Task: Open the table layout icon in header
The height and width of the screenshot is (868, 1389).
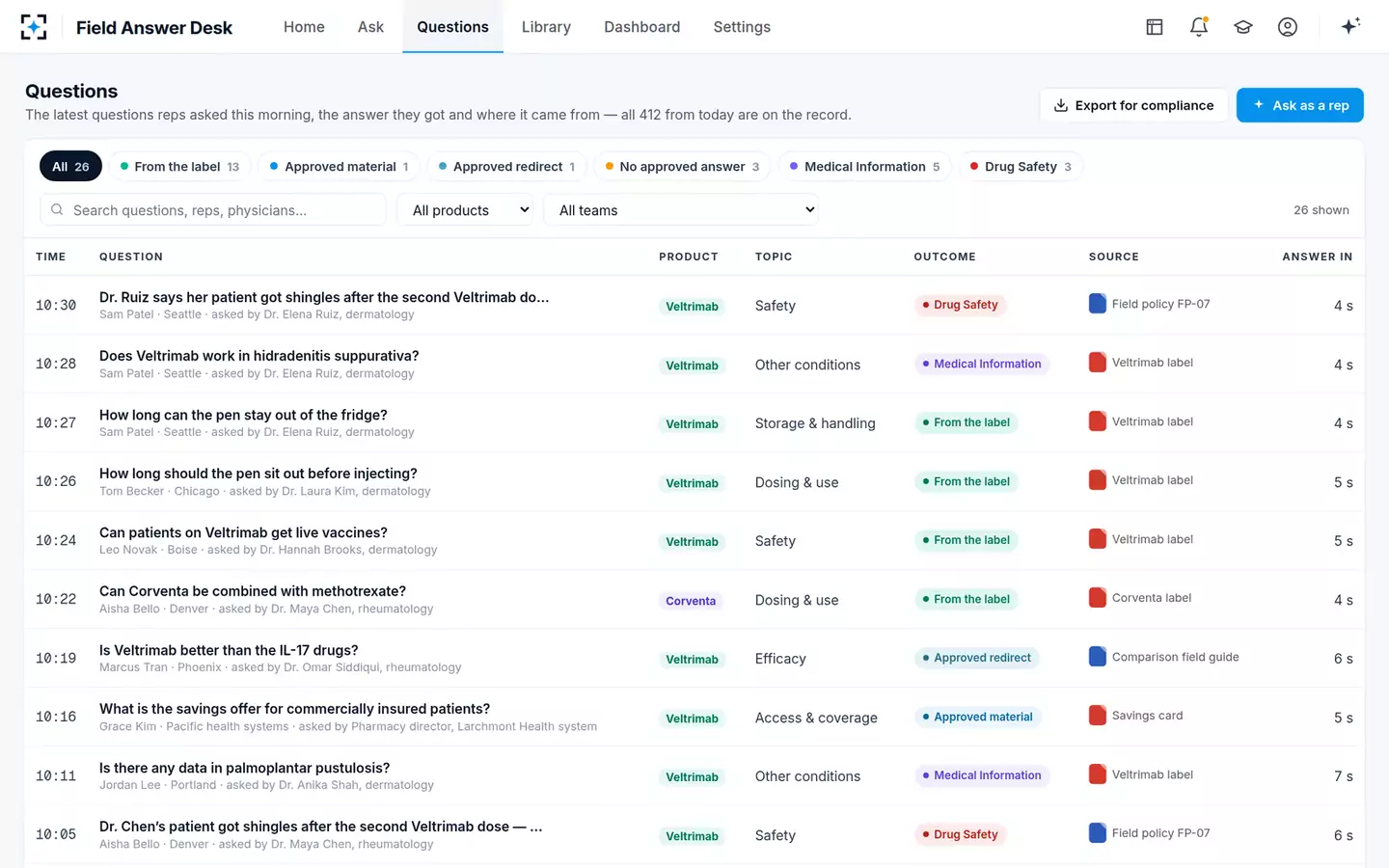Action: pos(1155,27)
